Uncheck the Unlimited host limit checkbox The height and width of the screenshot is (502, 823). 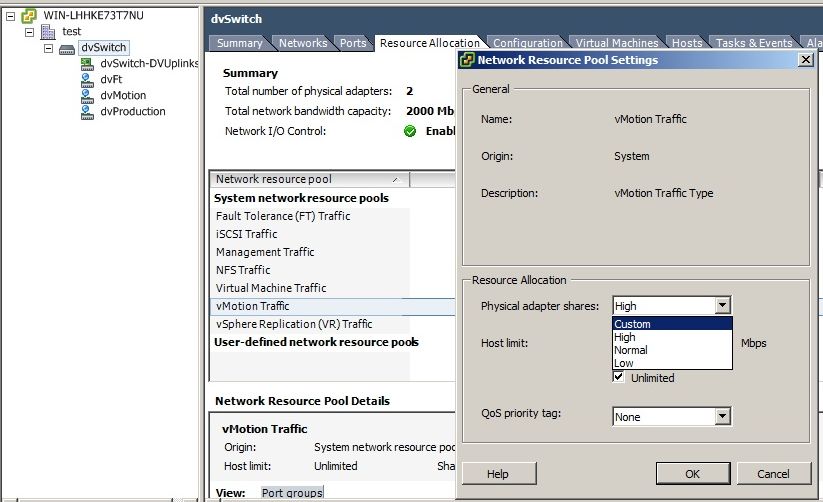coord(618,377)
